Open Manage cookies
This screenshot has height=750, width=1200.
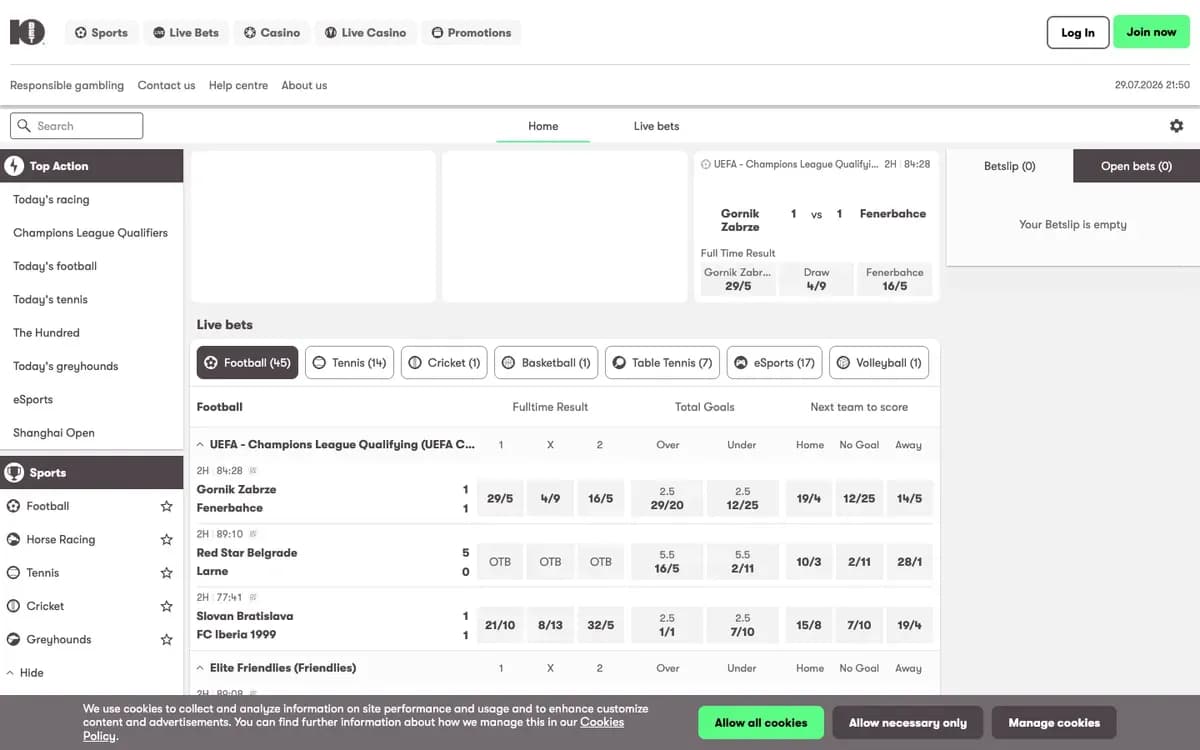1054,722
